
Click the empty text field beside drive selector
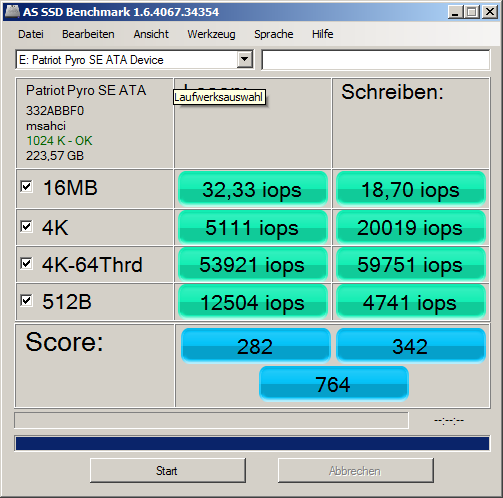[x=376, y=60]
